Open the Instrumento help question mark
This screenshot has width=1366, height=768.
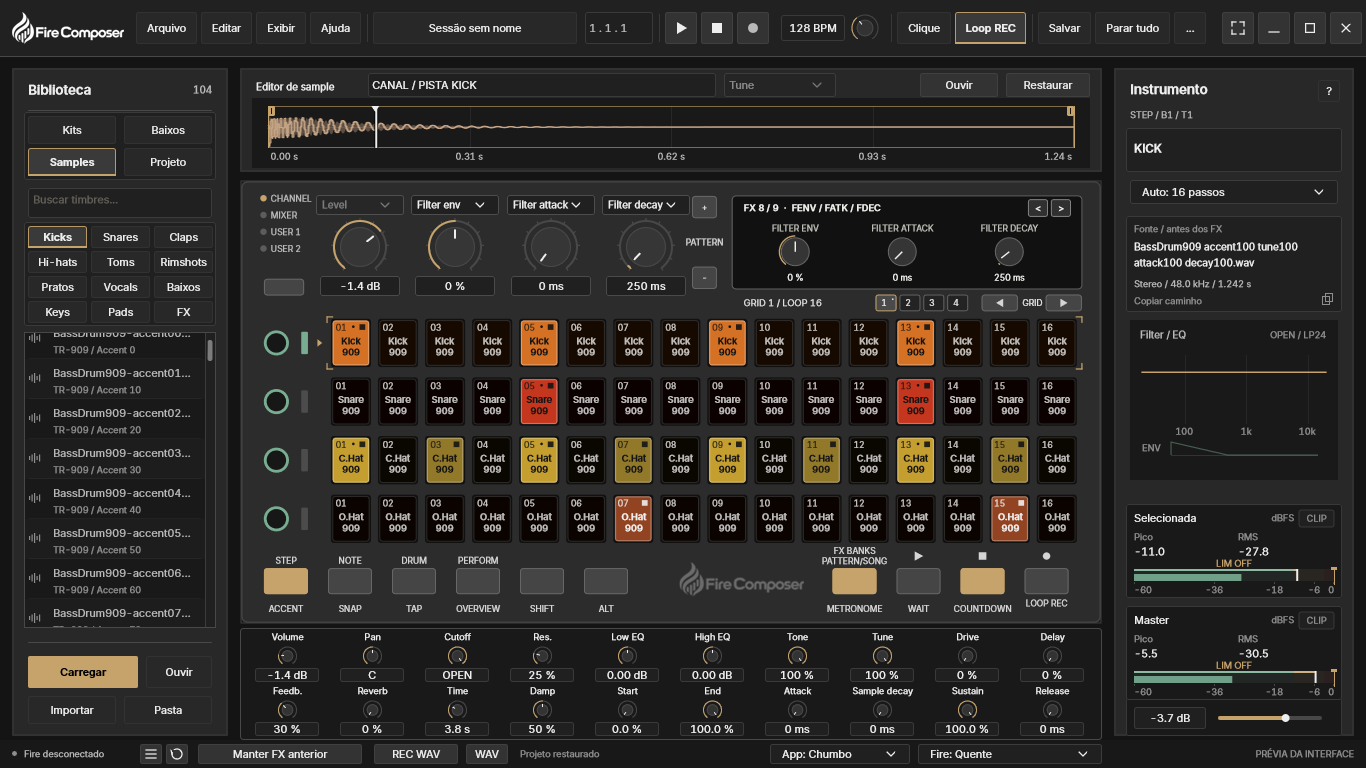(1329, 91)
